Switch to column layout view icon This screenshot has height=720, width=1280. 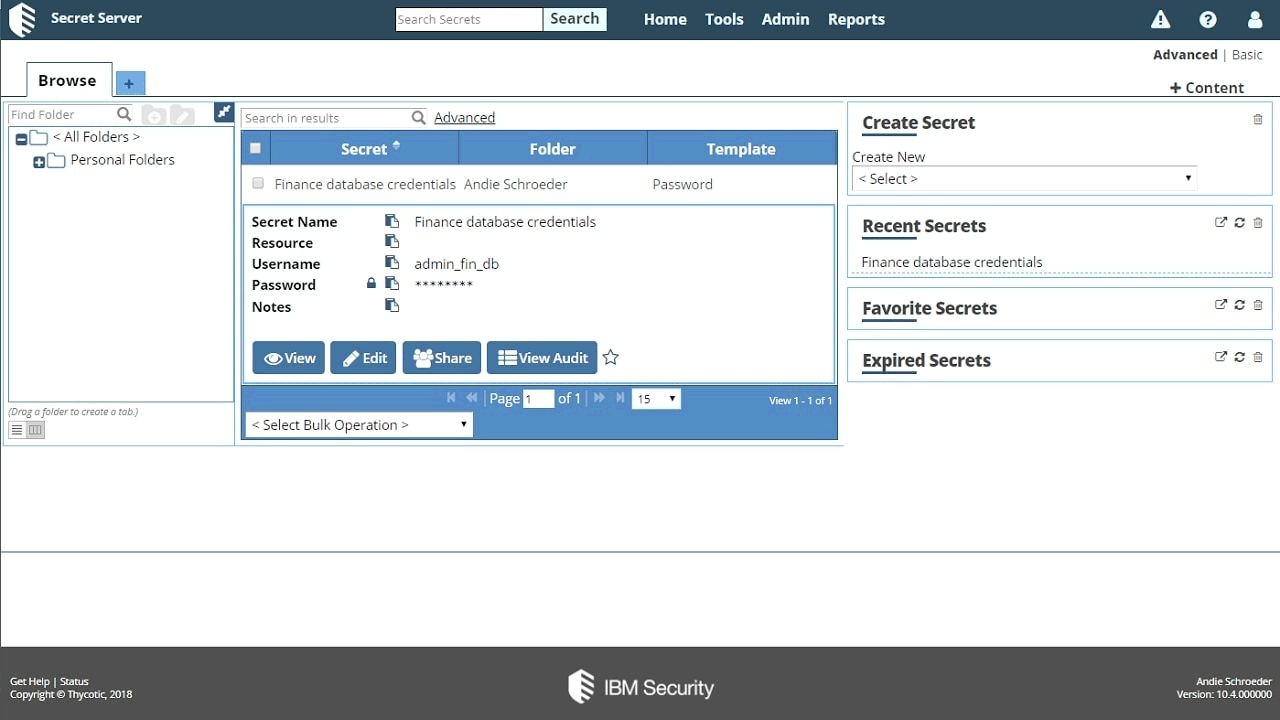[x=35, y=430]
